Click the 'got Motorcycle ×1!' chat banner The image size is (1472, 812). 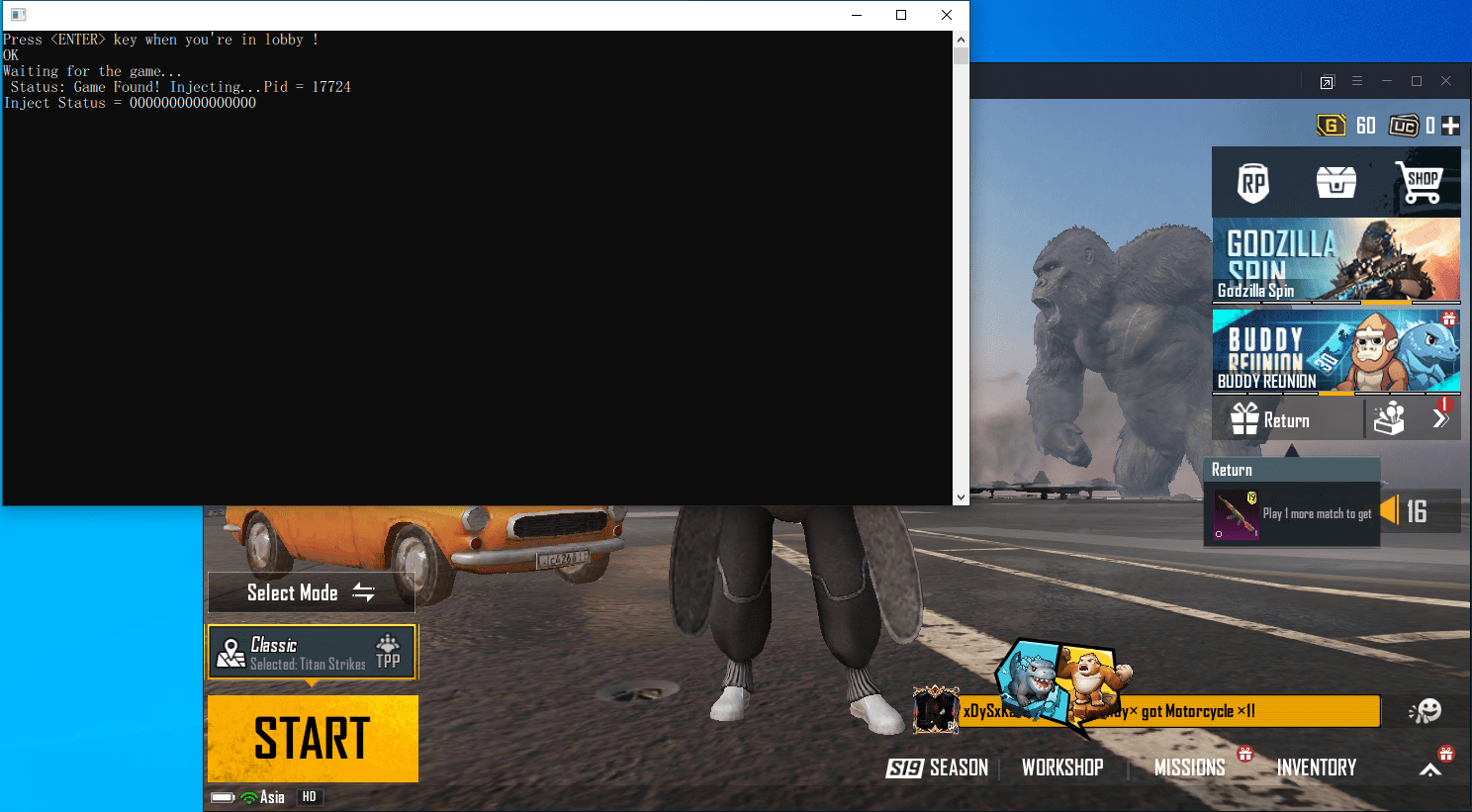pos(1169,711)
